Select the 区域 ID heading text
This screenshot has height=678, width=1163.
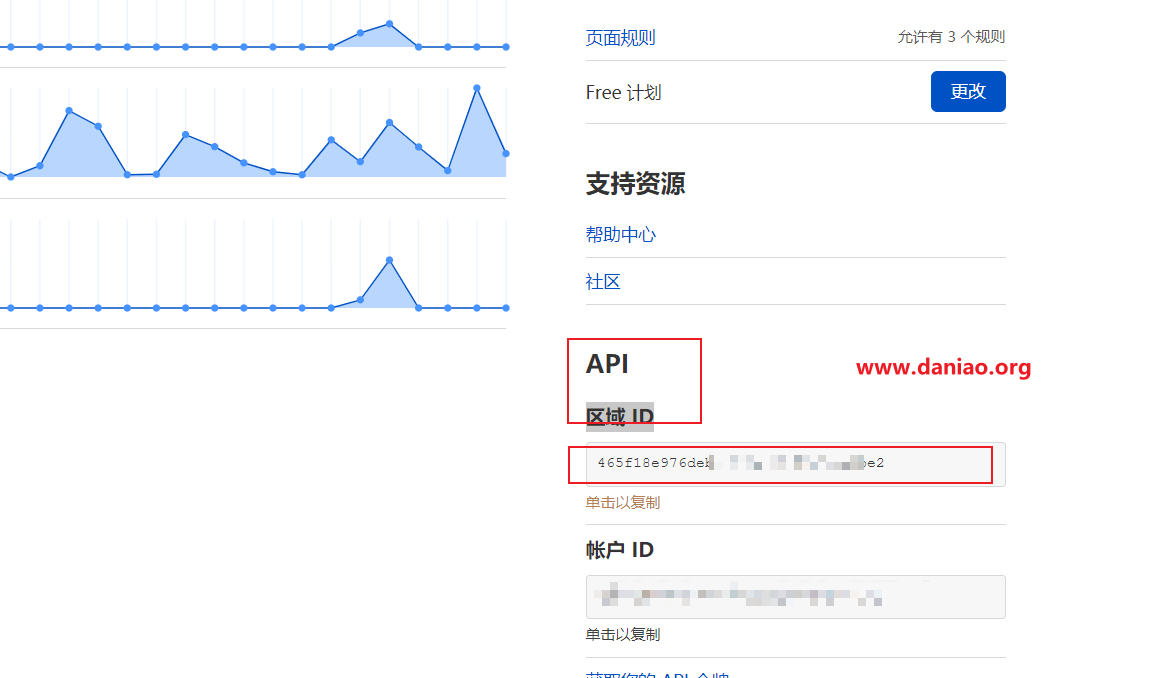(x=619, y=417)
